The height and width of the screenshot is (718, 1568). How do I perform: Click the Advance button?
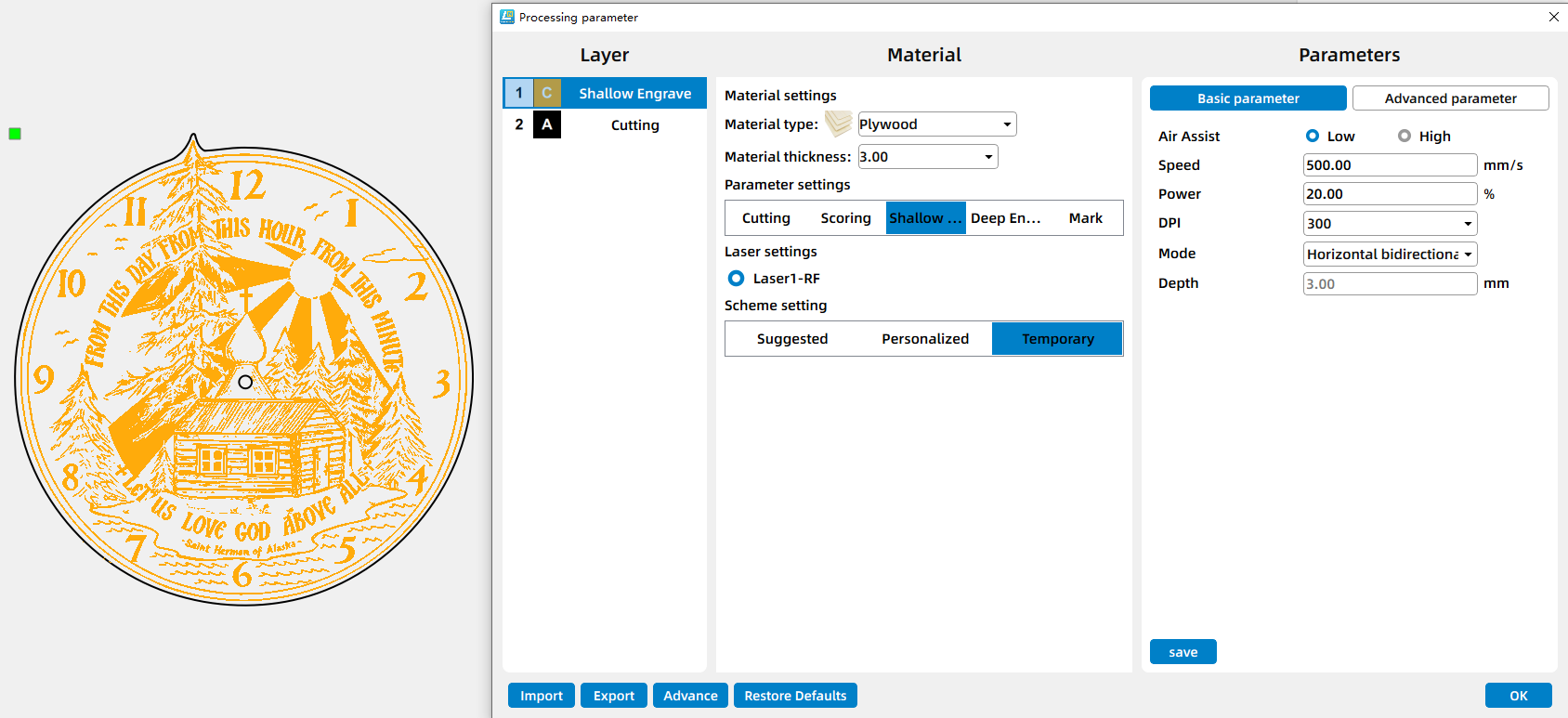pos(690,696)
